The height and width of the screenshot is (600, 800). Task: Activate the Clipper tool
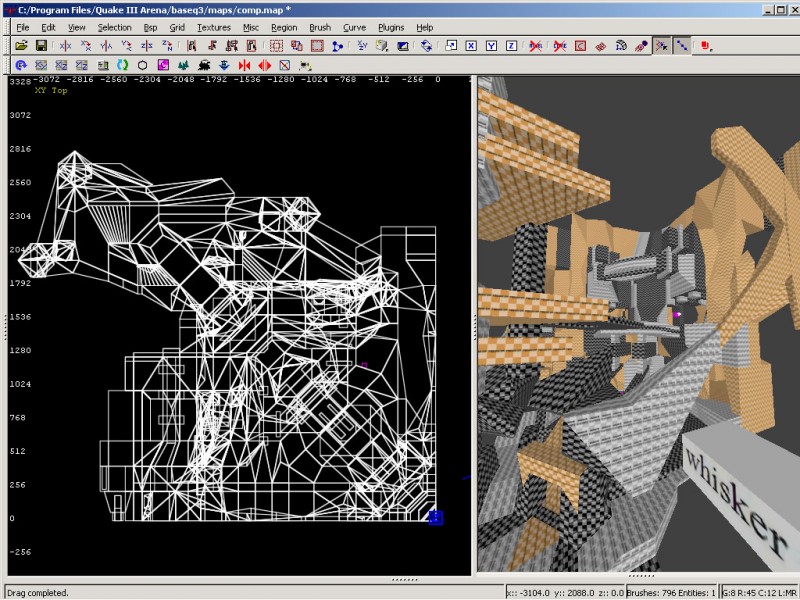click(337, 46)
